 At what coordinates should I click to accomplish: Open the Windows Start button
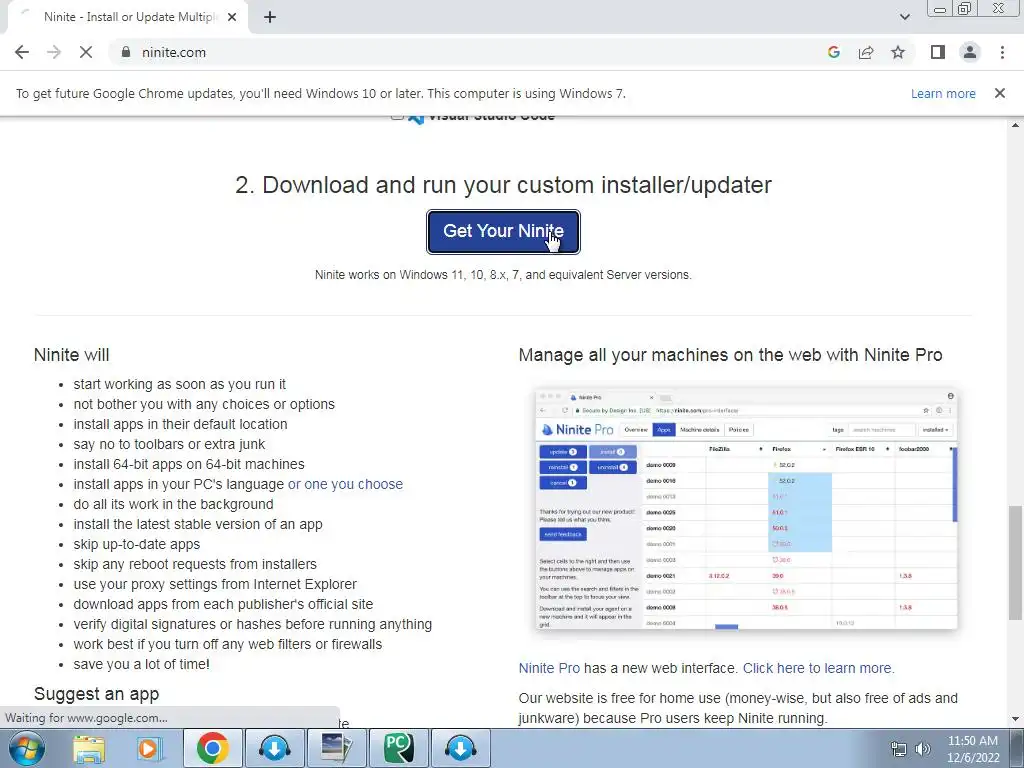(26, 748)
